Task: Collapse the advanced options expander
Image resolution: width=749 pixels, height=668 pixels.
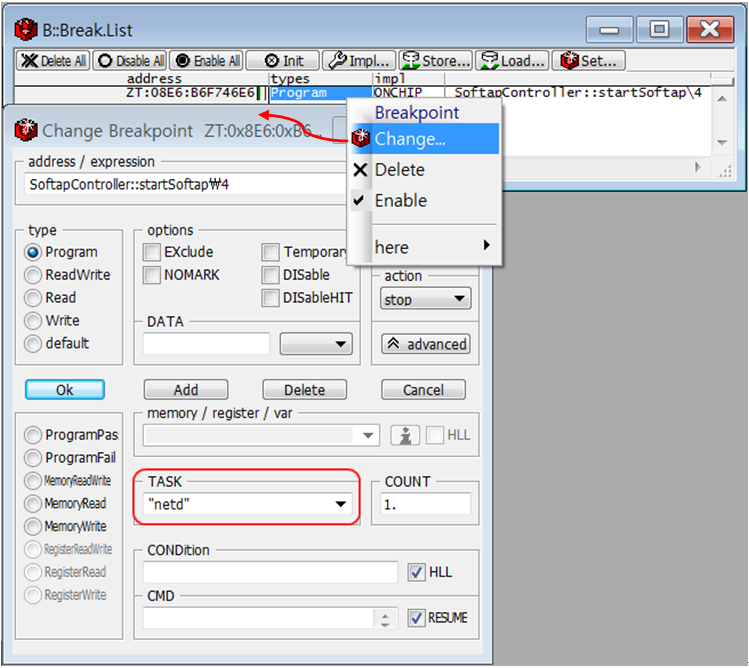Action: coord(426,344)
